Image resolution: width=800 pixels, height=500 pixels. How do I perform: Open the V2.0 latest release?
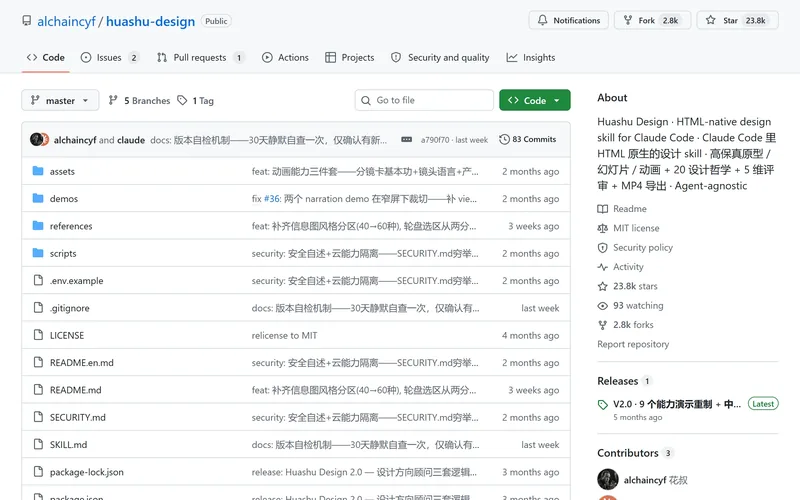pyautogui.click(x=677, y=404)
